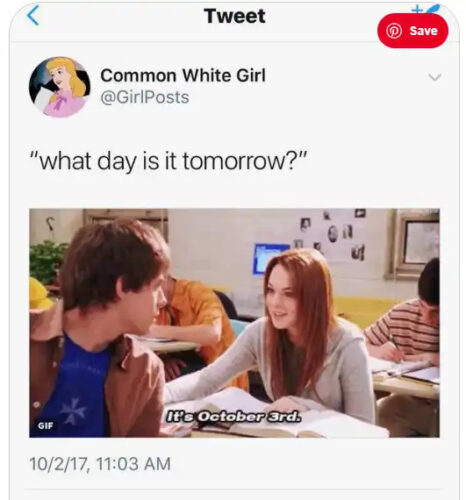
Task: Expand the tweet options chevron
Action: click(435, 77)
